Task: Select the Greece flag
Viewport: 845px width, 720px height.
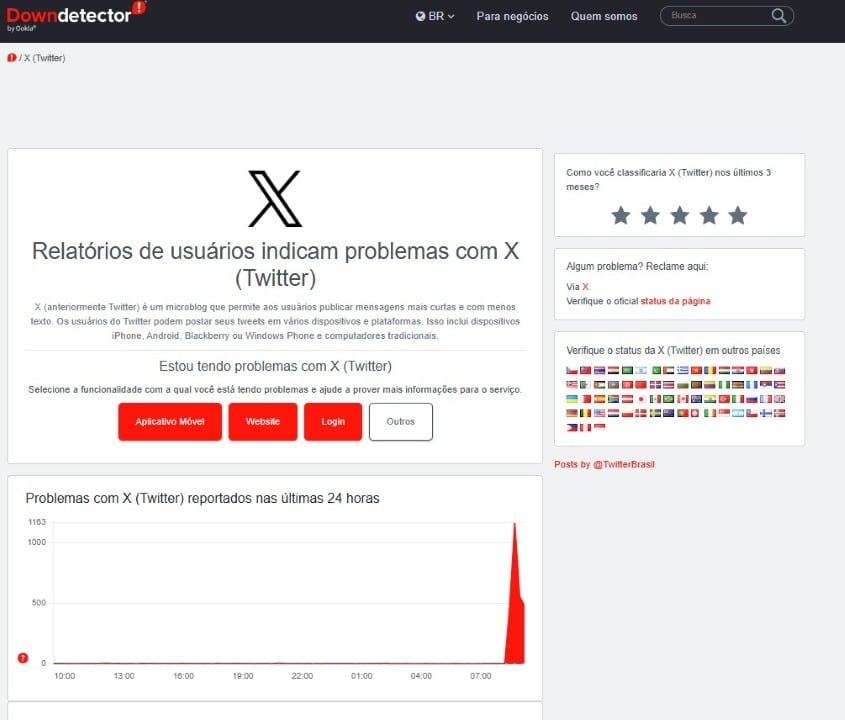Action: (683, 370)
